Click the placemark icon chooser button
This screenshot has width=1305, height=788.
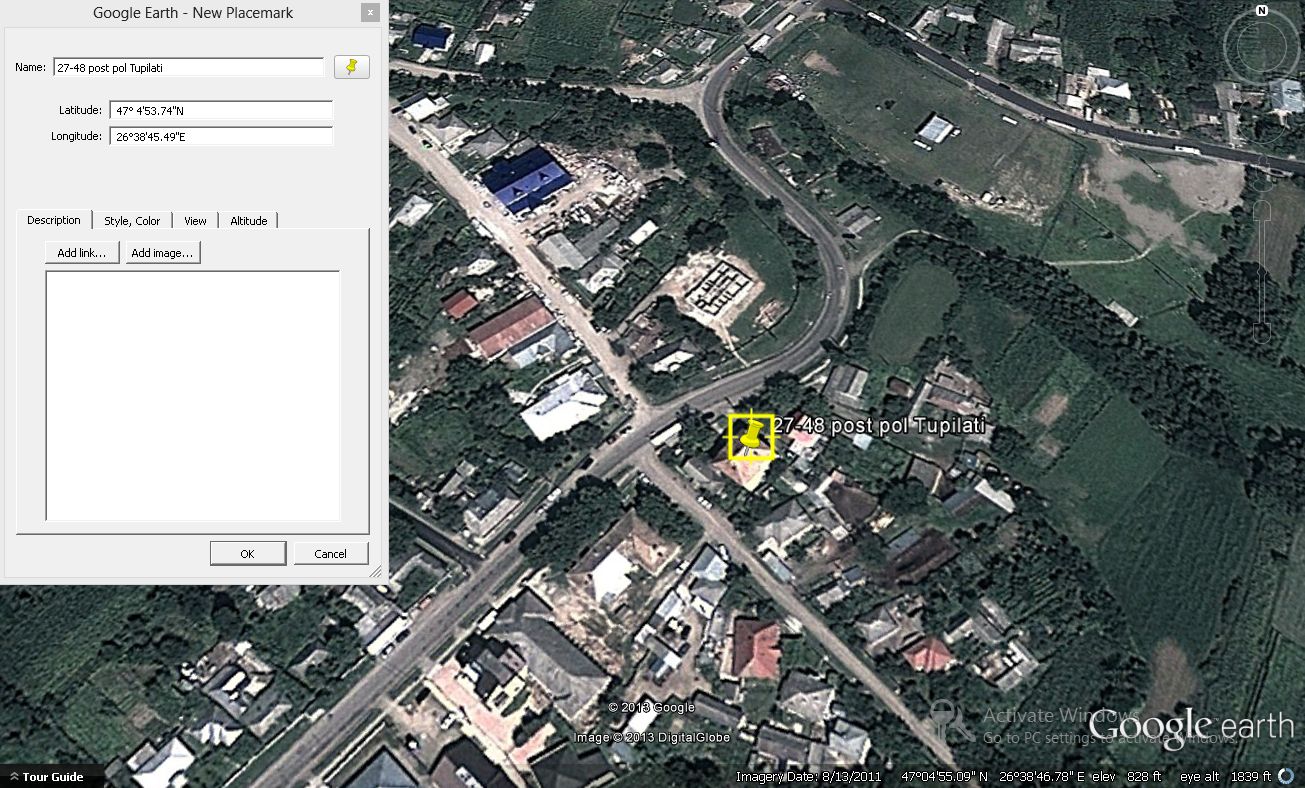pos(351,67)
